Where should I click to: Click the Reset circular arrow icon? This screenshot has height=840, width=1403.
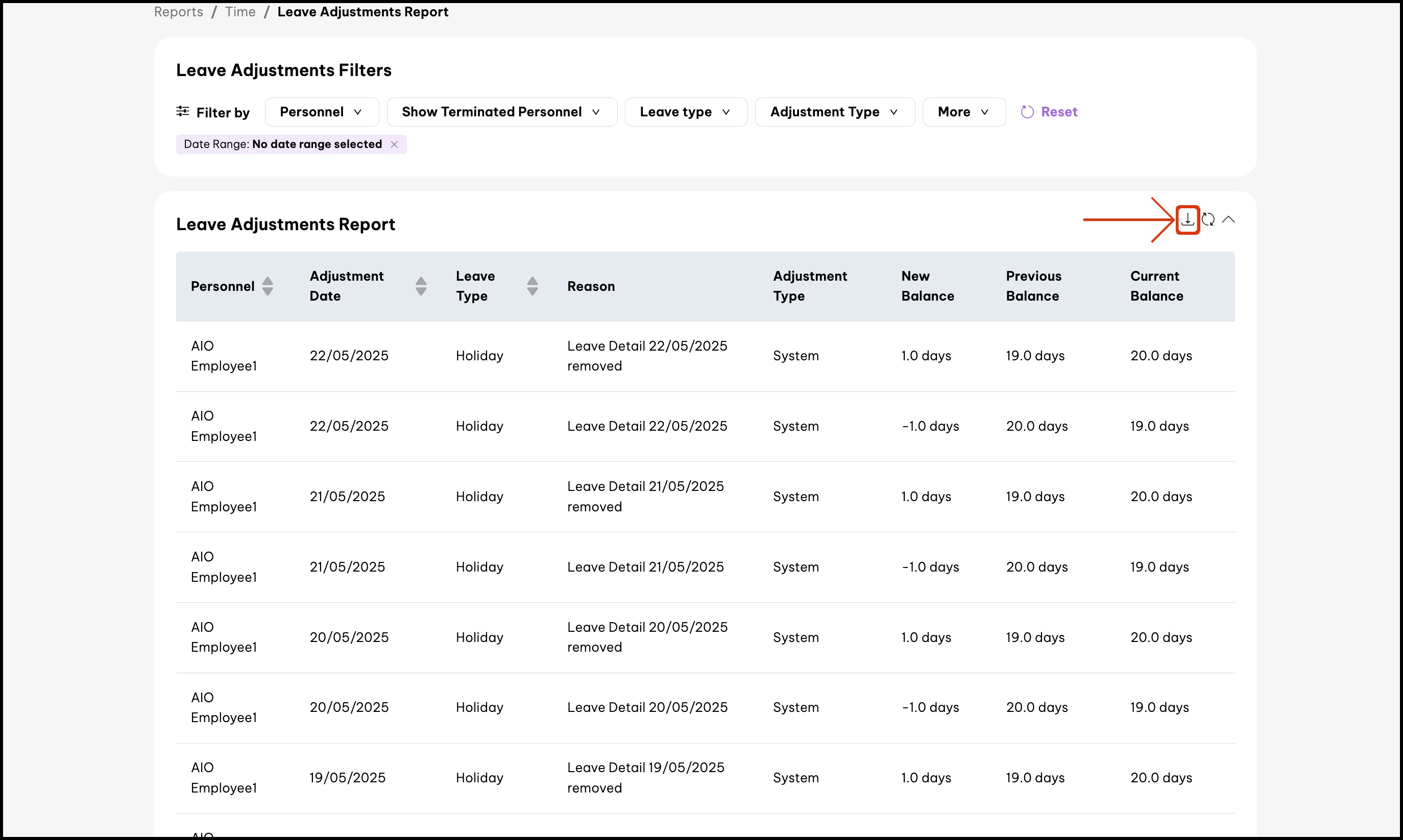[x=1027, y=112]
